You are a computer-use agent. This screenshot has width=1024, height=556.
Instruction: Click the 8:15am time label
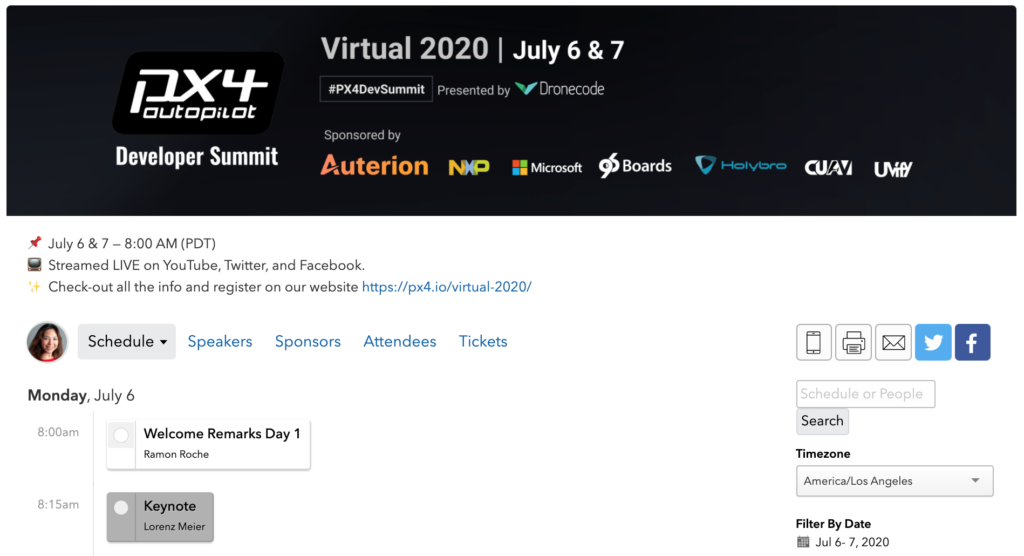click(x=58, y=504)
